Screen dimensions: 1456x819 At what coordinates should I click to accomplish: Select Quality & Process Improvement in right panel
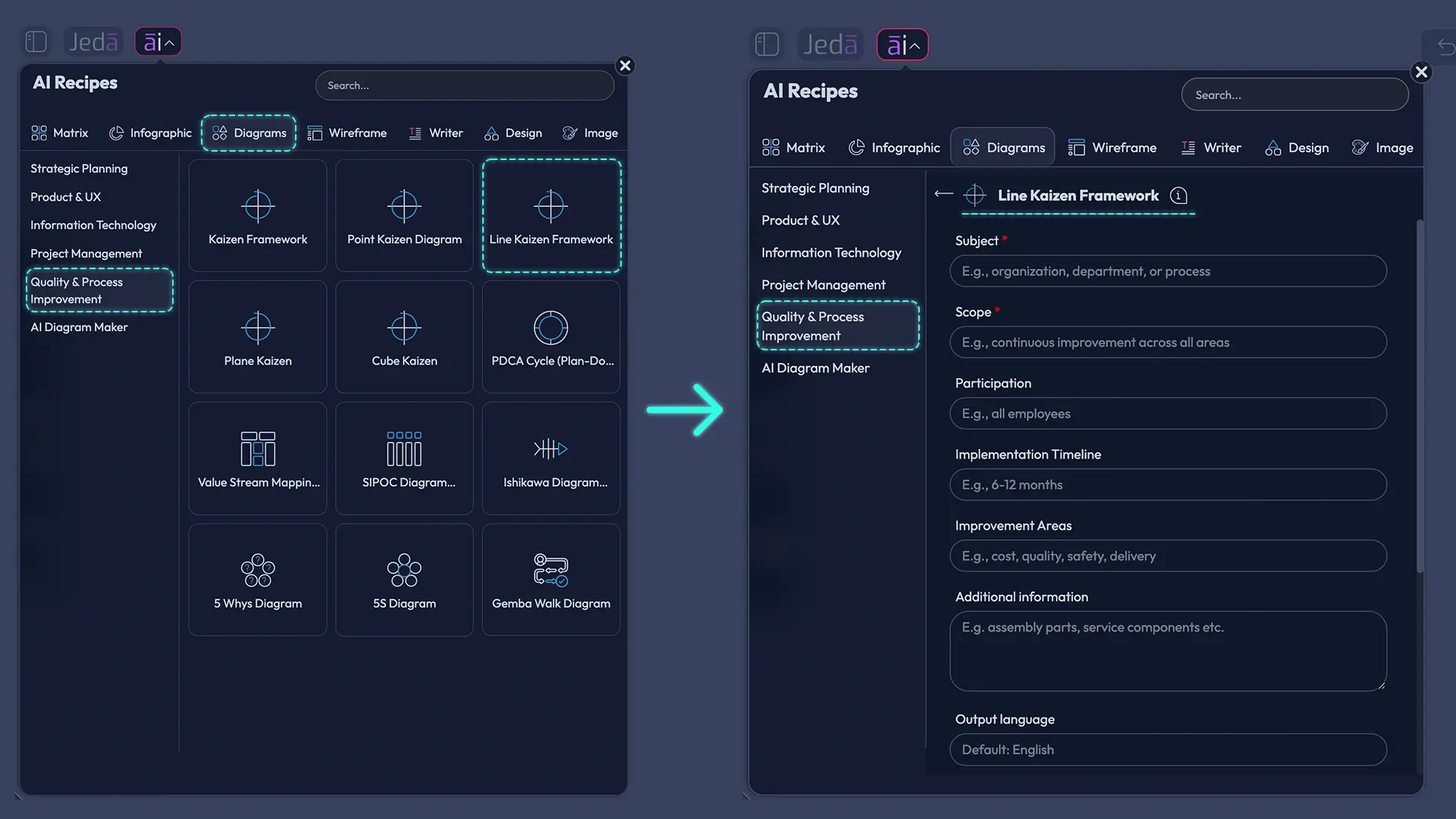click(x=838, y=325)
